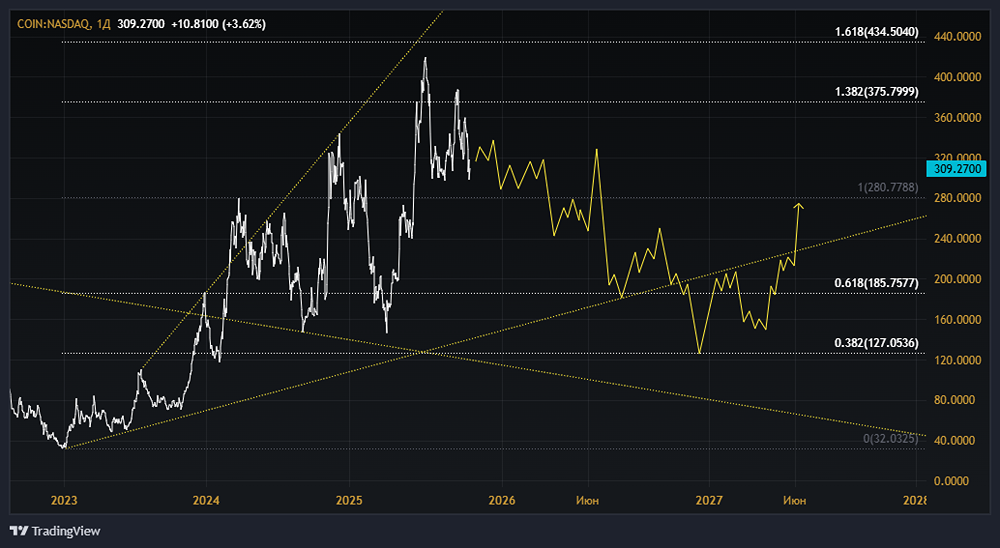Screen dimensions: 1000x548
Task: Click the current price tag 309.2700
Action: pos(959,168)
